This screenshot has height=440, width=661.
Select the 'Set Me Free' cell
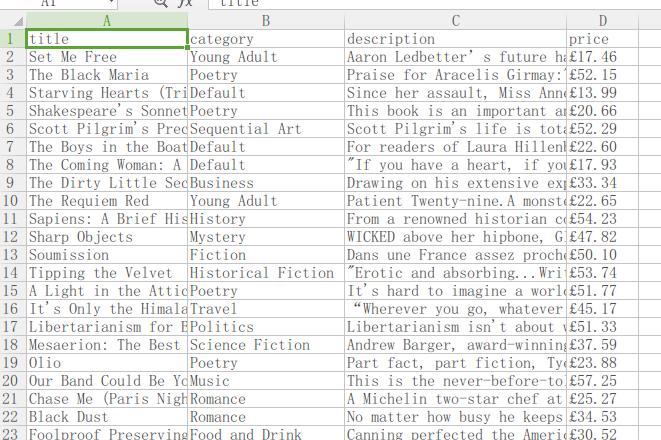coord(107,57)
